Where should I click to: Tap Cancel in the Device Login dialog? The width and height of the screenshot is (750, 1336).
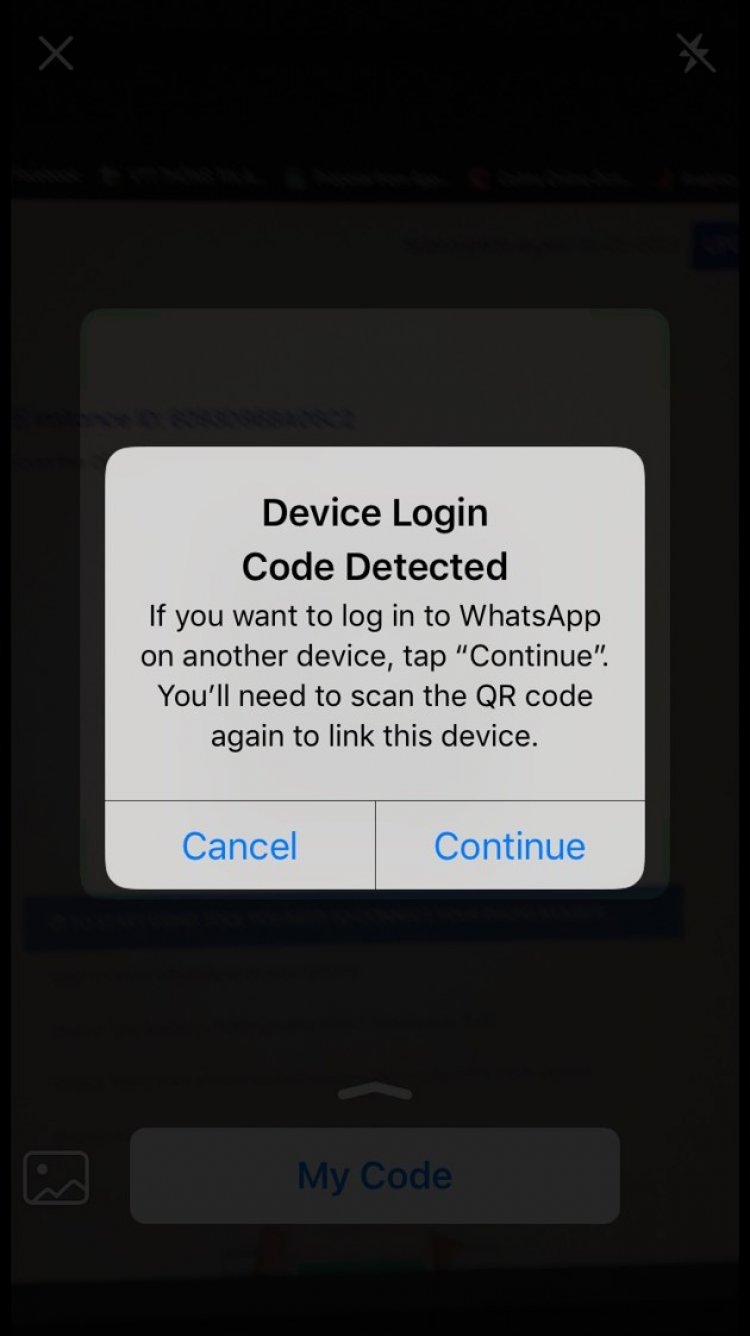click(x=240, y=846)
